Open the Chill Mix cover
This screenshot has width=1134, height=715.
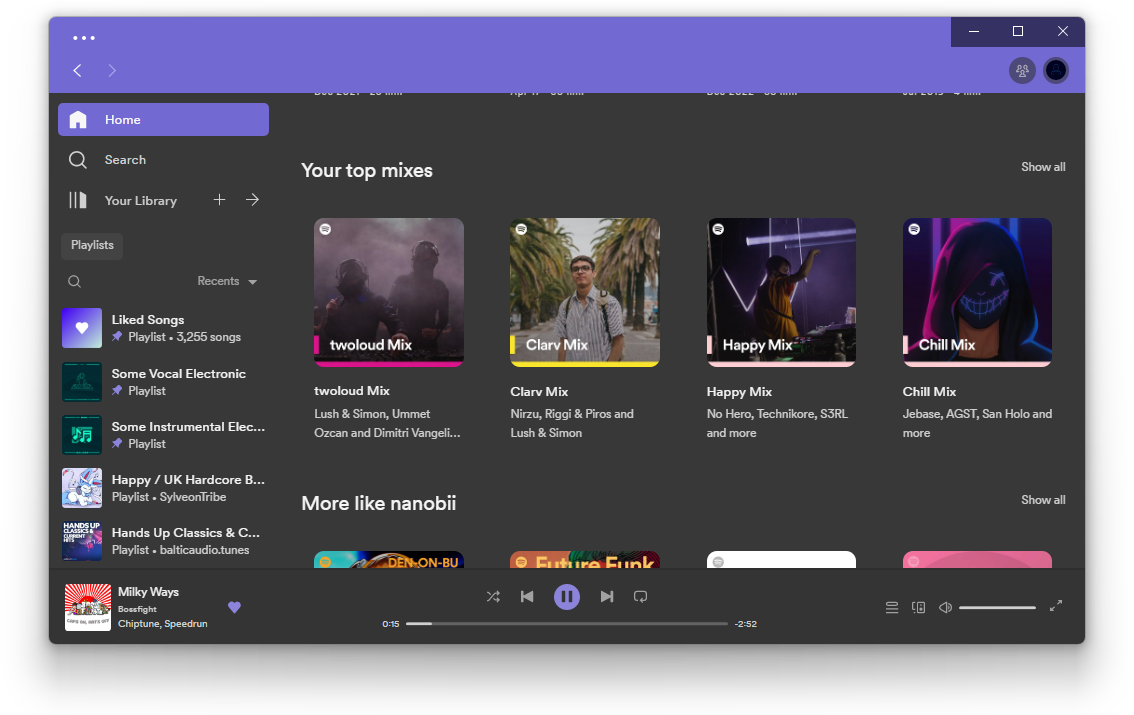(x=978, y=293)
